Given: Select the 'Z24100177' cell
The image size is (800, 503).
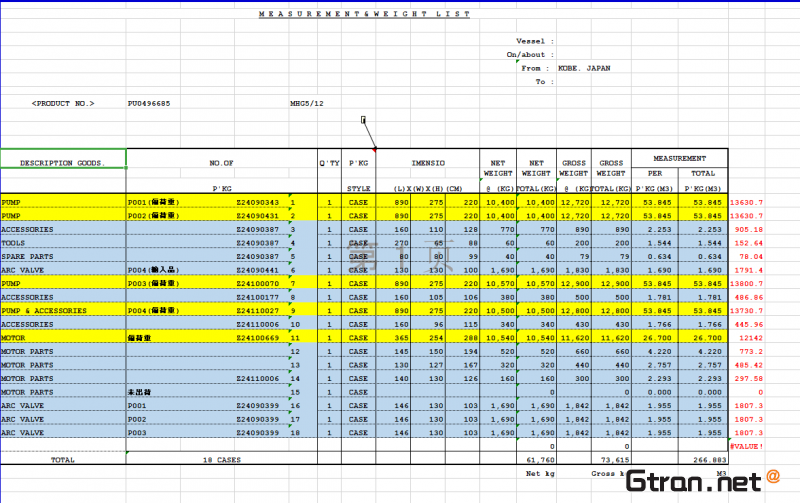Looking at the screenshot, I should pos(258,297).
